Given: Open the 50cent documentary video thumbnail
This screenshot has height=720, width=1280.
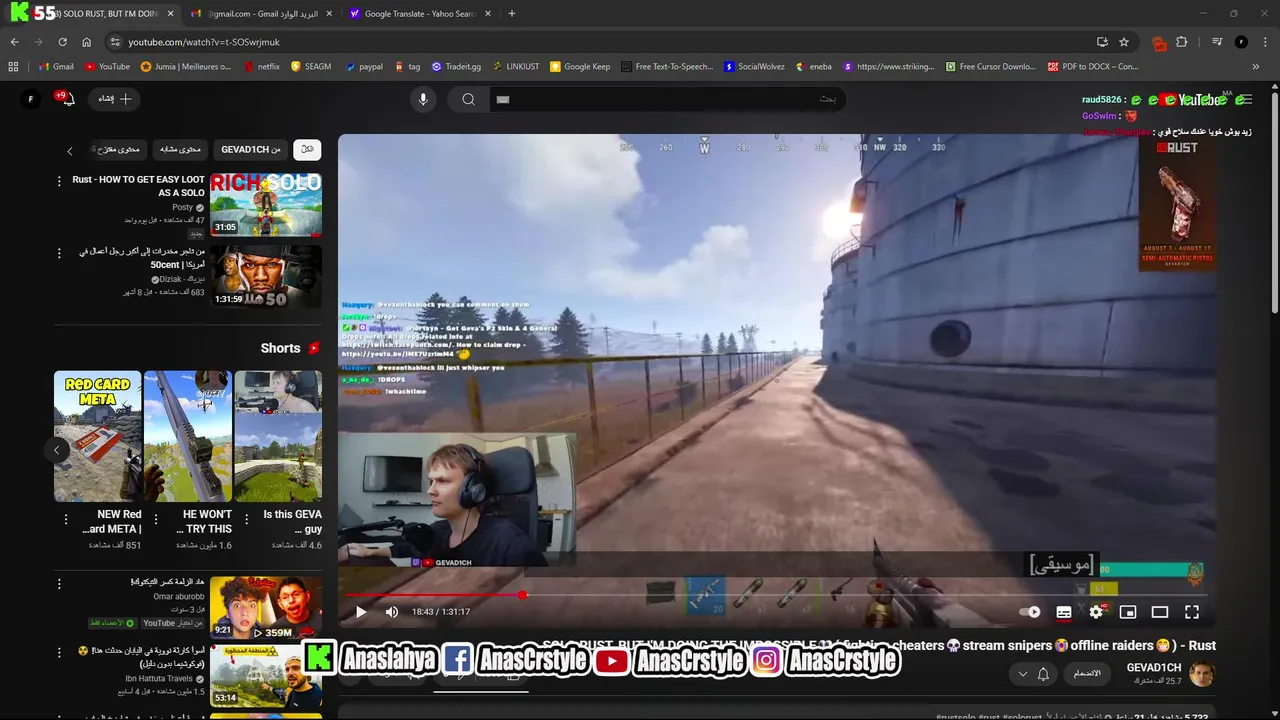Looking at the screenshot, I should (x=266, y=276).
